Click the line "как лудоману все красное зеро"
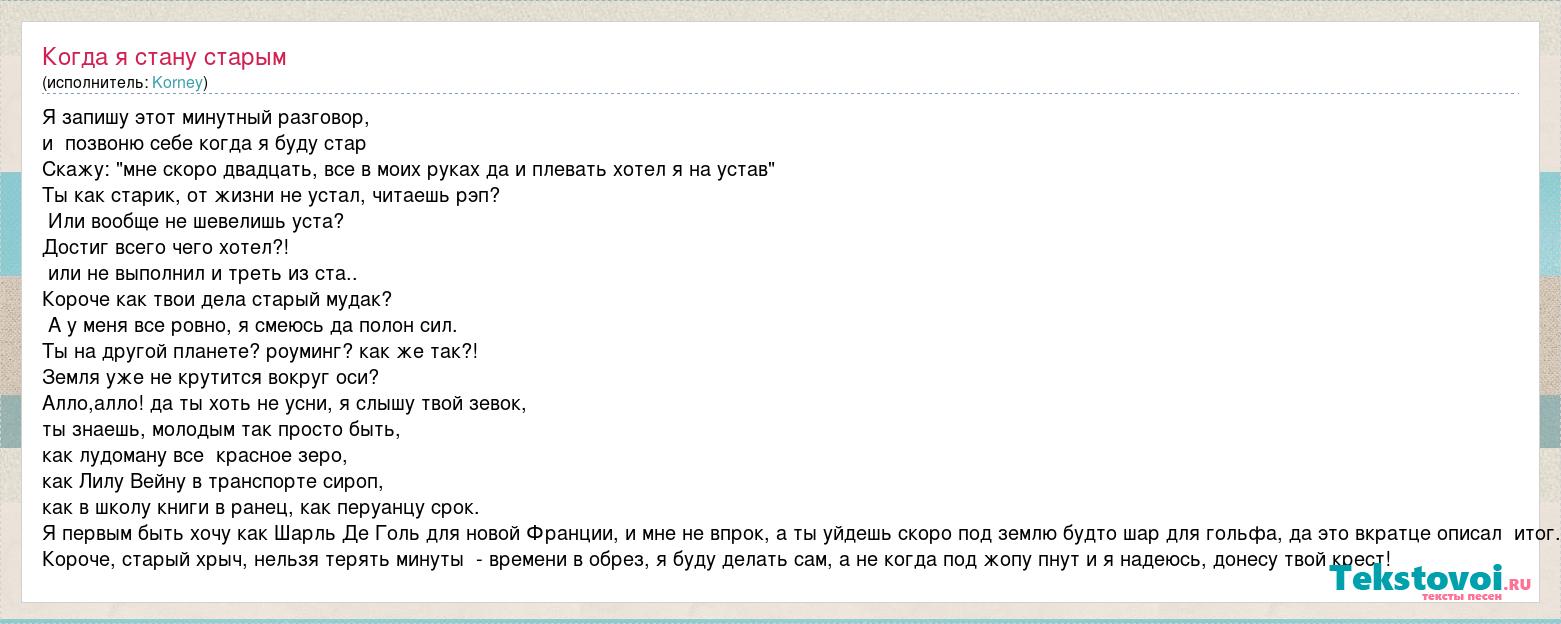Screen dimensions: 1561x624 click(195, 455)
